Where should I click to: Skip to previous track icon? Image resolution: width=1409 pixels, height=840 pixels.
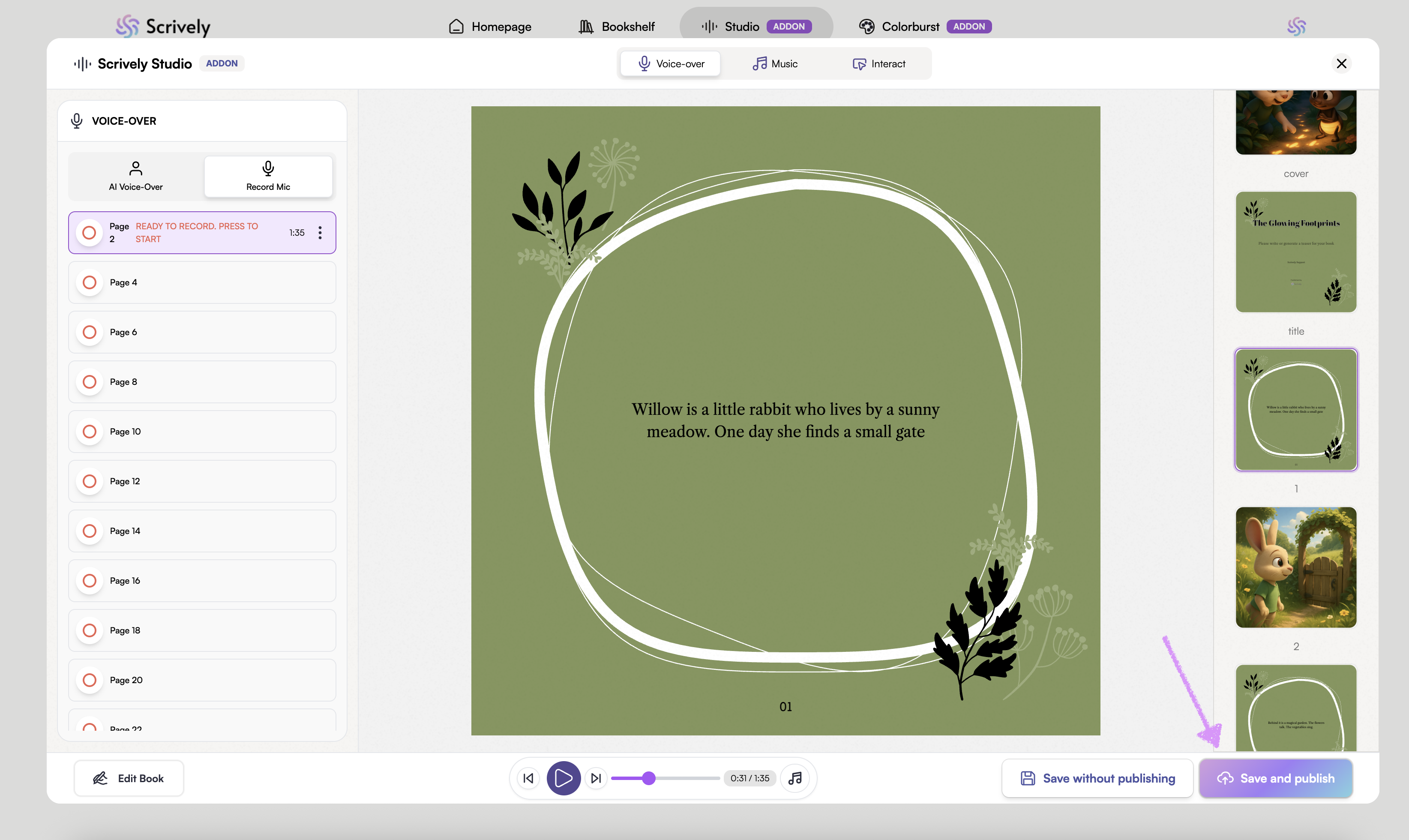(528, 778)
